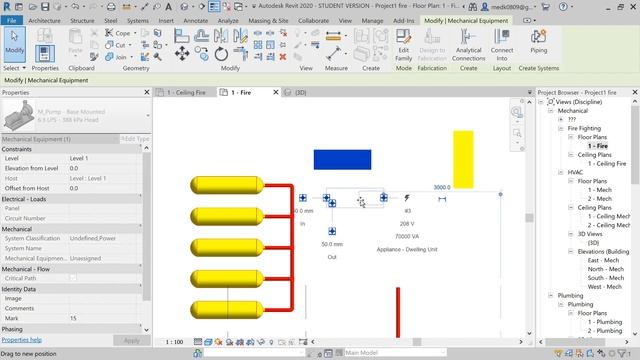Select the Offset tool

click(x=201, y=36)
